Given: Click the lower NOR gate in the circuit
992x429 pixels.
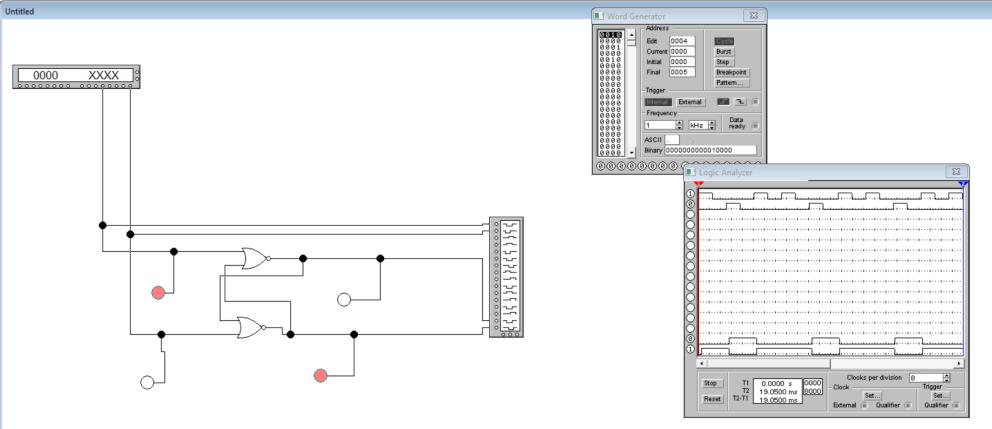Looking at the screenshot, I should [251, 327].
